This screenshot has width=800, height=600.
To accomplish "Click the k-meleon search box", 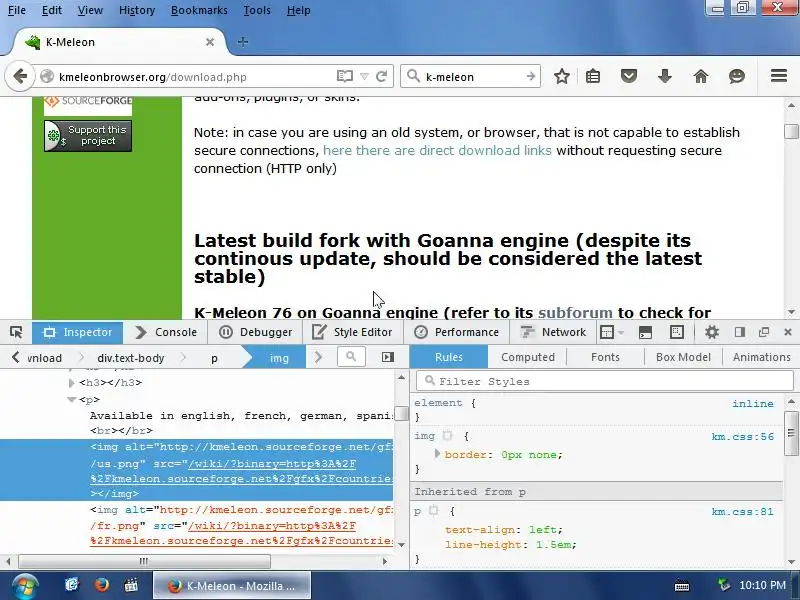I will 472,77.
